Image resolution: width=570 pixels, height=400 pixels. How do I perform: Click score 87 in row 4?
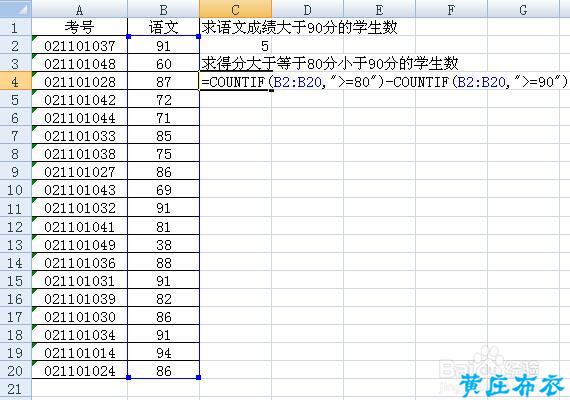tap(163, 81)
